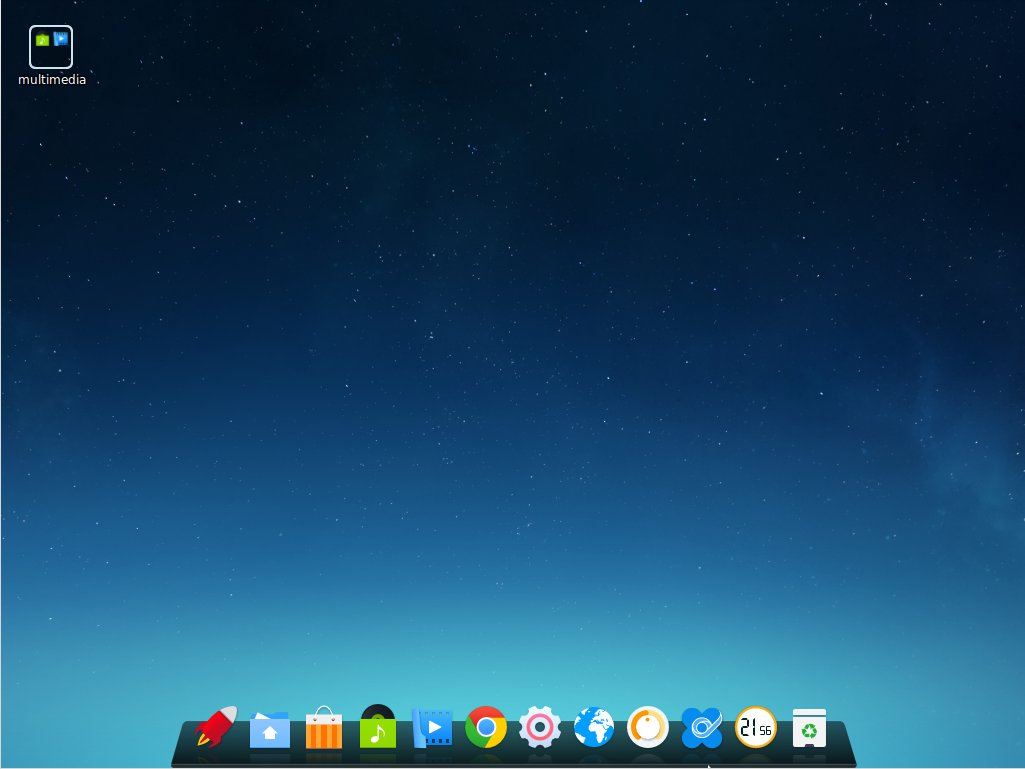
Task: Open the Launcher rocket icon in the dock
Action: click(x=216, y=726)
